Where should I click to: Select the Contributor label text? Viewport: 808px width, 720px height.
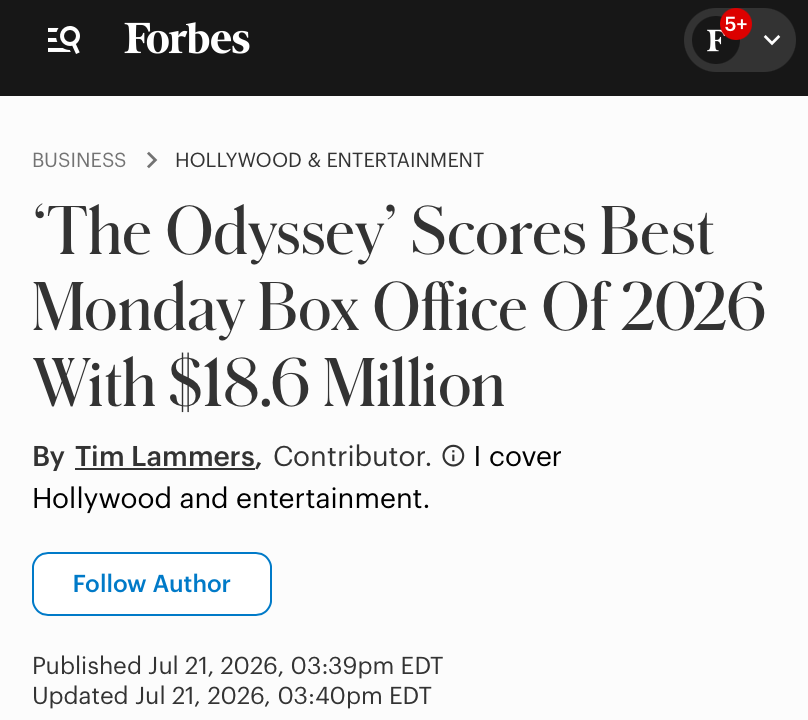point(352,457)
